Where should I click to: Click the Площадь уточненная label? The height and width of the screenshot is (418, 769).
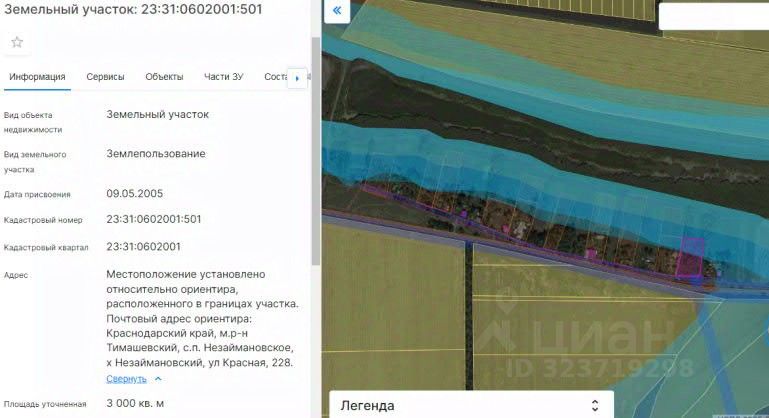click(45, 404)
